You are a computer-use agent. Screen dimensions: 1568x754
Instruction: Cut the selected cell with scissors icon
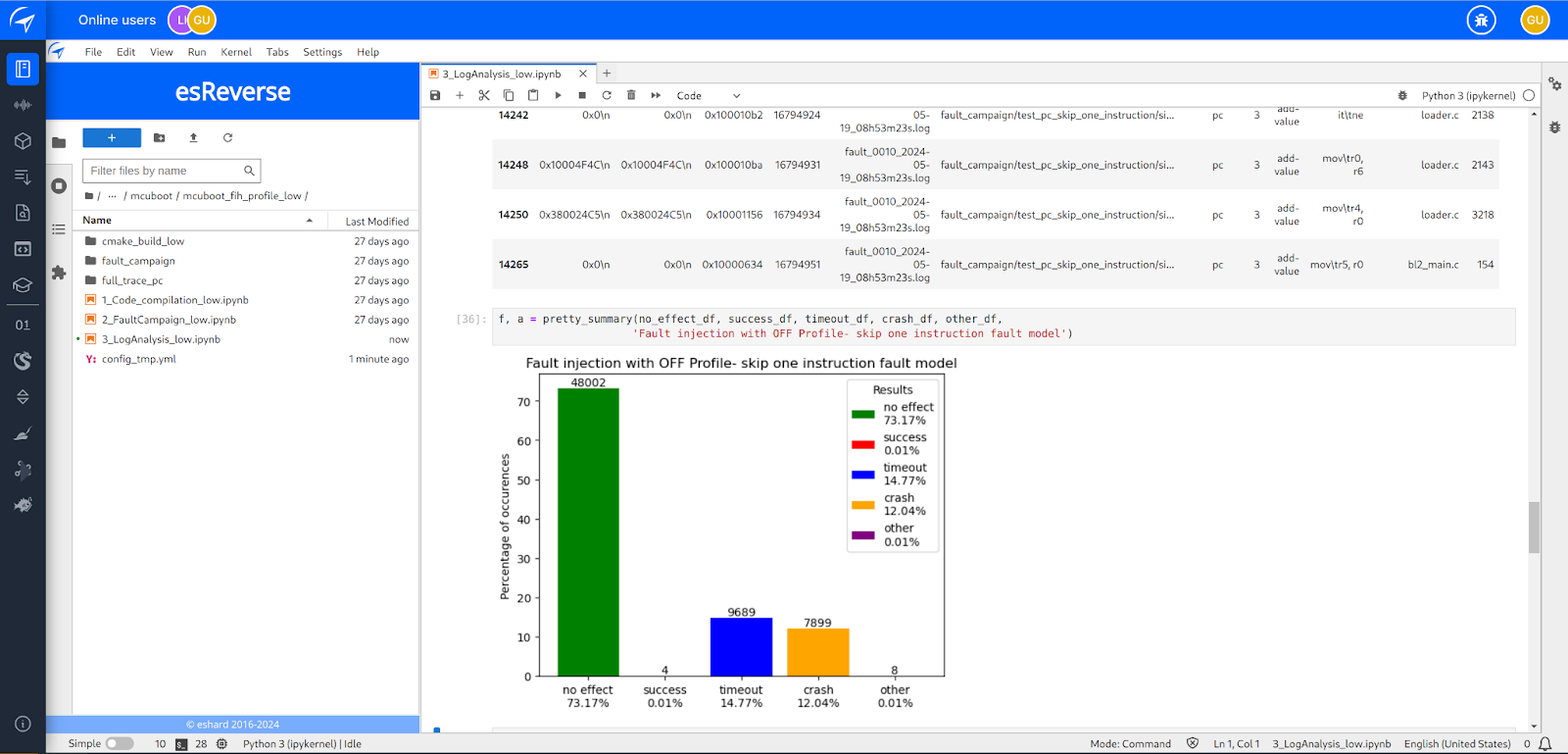click(x=484, y=95)
